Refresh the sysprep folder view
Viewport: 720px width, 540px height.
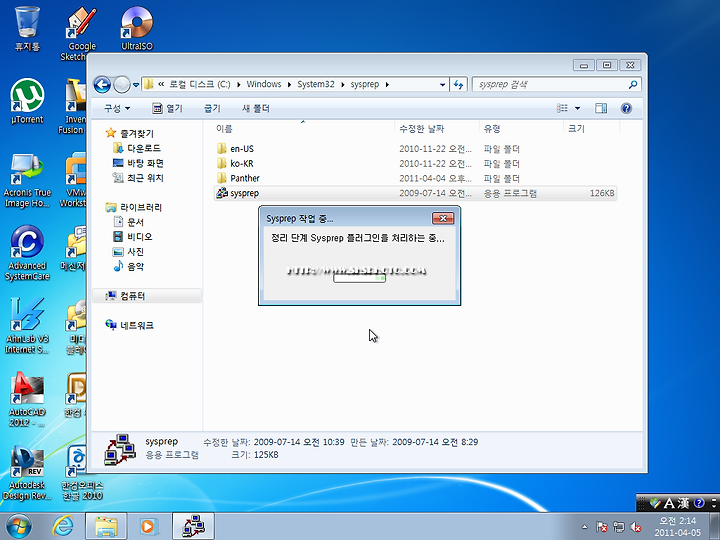click(458, 84)
